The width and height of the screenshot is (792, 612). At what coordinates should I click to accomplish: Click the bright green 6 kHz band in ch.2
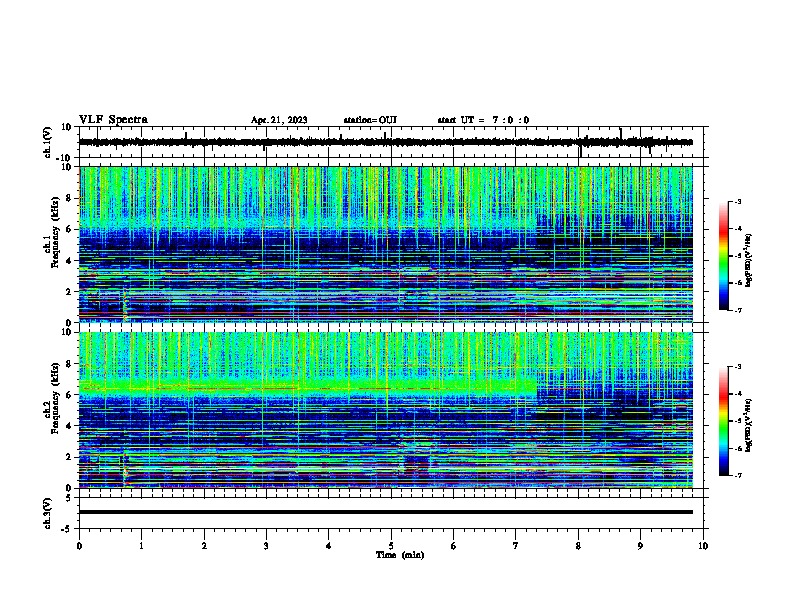[x=308, y=387]
